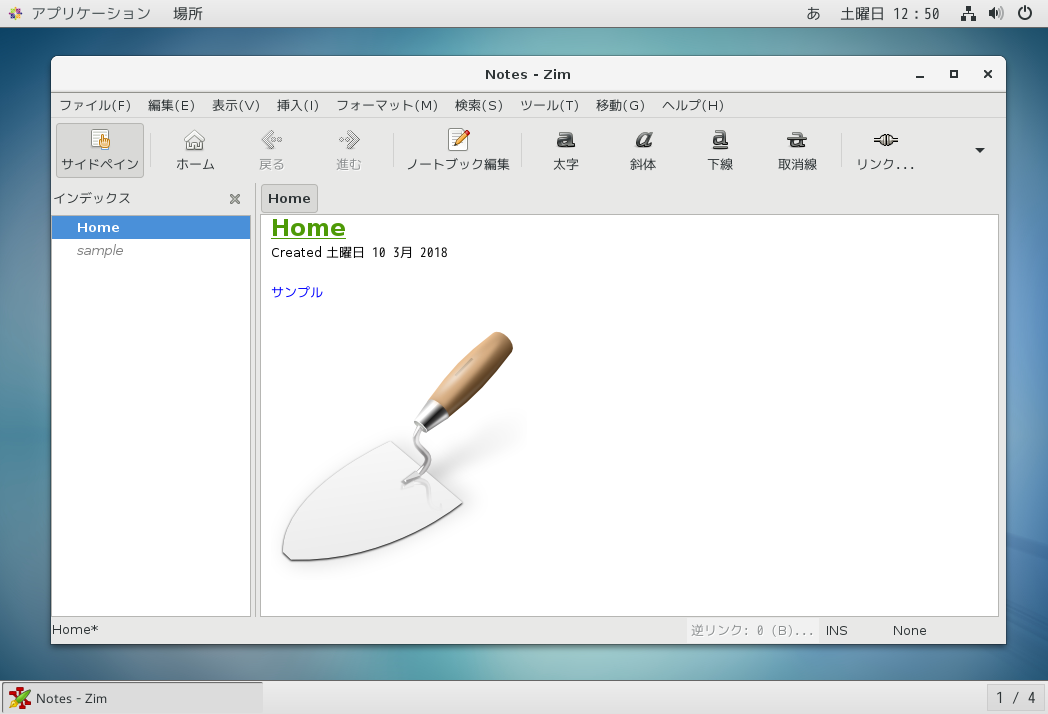
Task: Click the power icon in top panel
Action: (x=1025, y=13)
